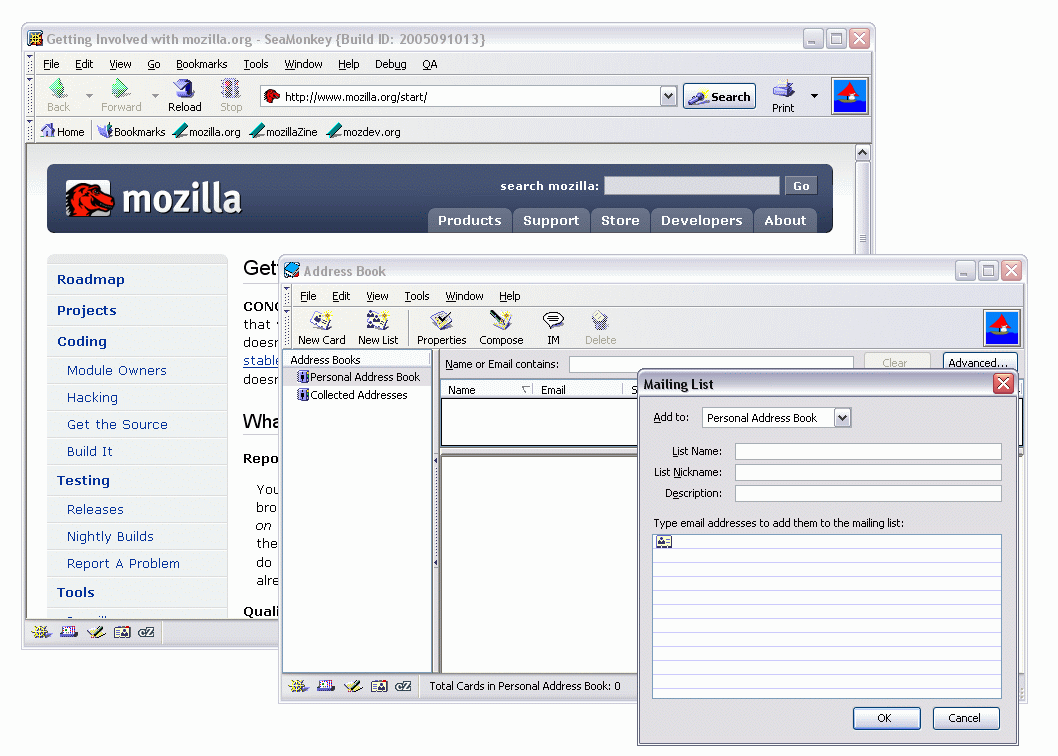Click the Description input field
The image size is (1058, 756).
(x=868, y=493)
